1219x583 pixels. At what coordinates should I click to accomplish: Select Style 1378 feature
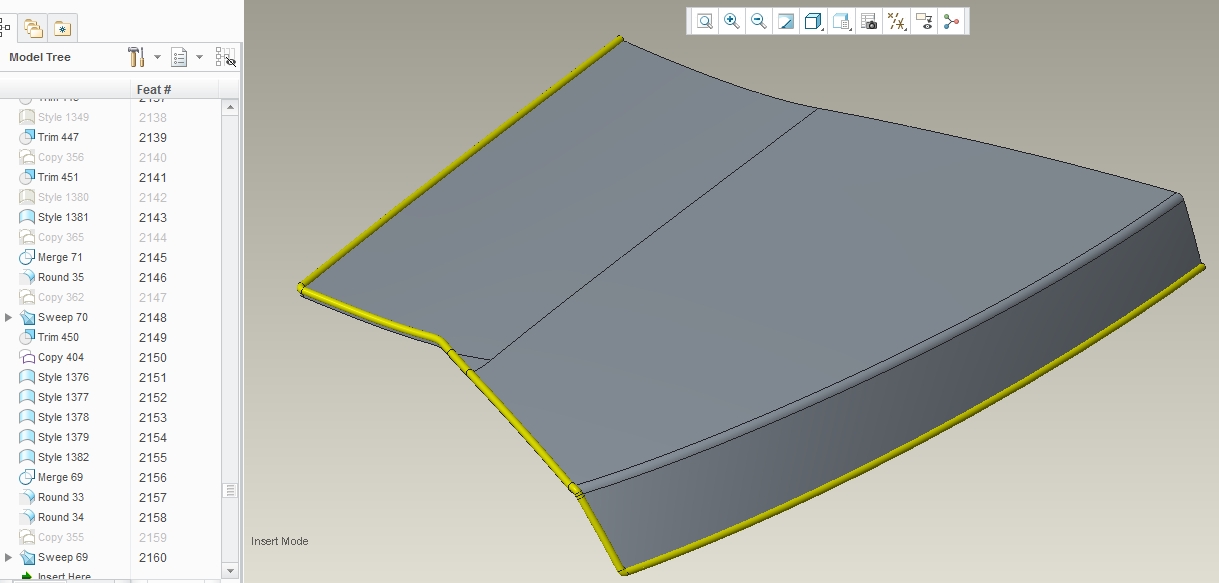(63, 417)
